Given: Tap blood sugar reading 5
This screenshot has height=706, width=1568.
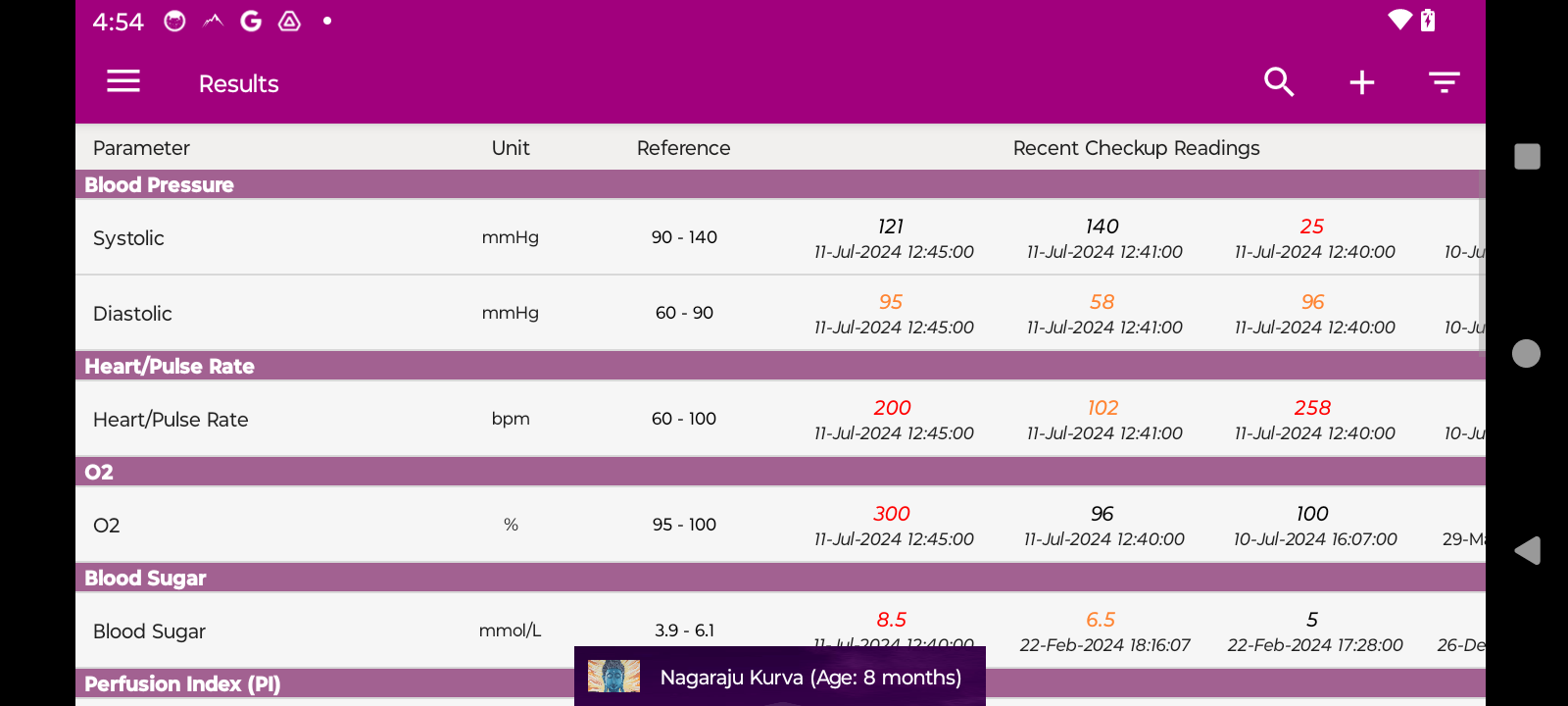Looking at the screenshot, I should pyautogui.click(x=1312, y=620).
